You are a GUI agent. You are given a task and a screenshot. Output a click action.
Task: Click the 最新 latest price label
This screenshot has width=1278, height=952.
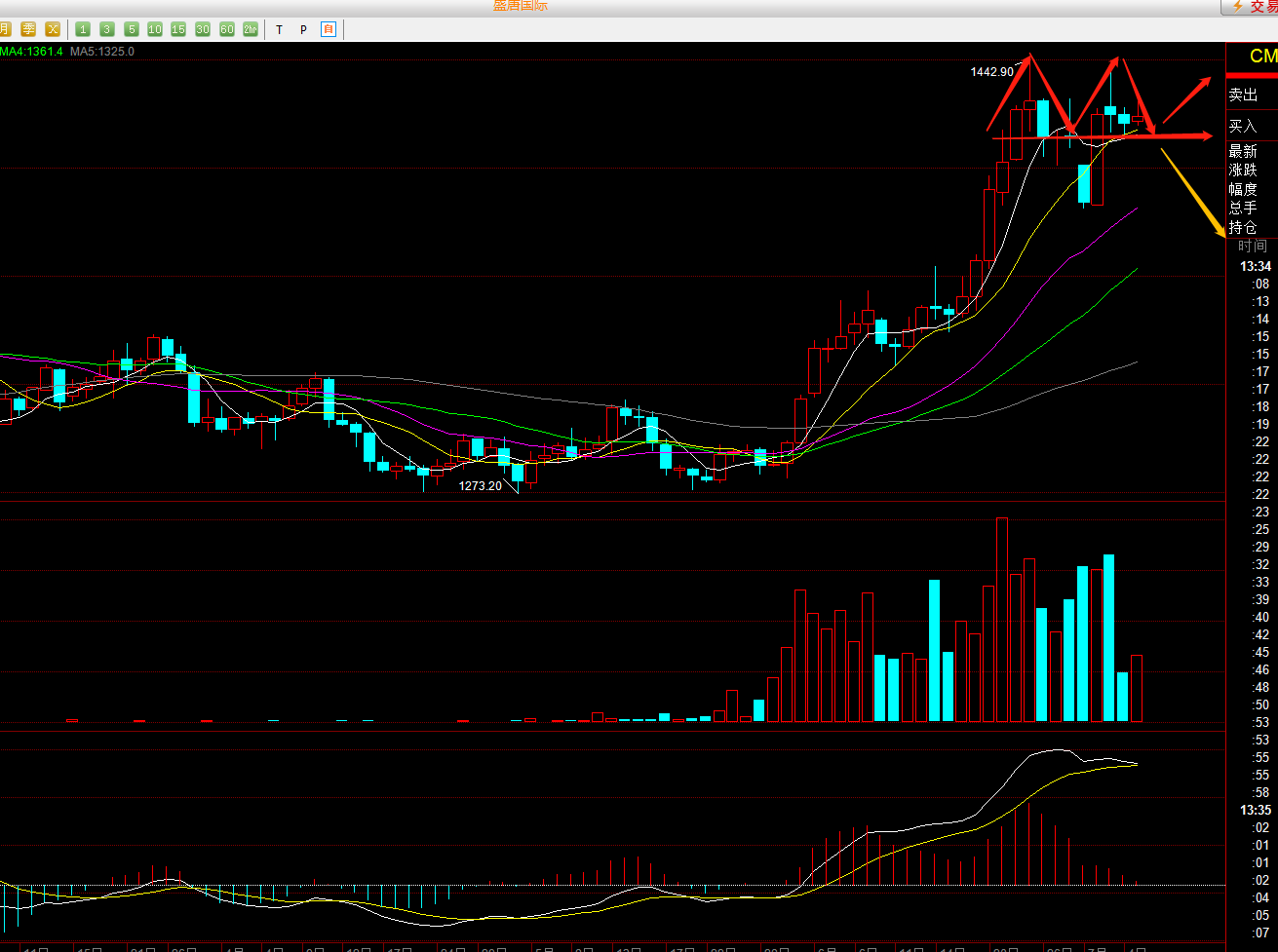pos(1243,151)
